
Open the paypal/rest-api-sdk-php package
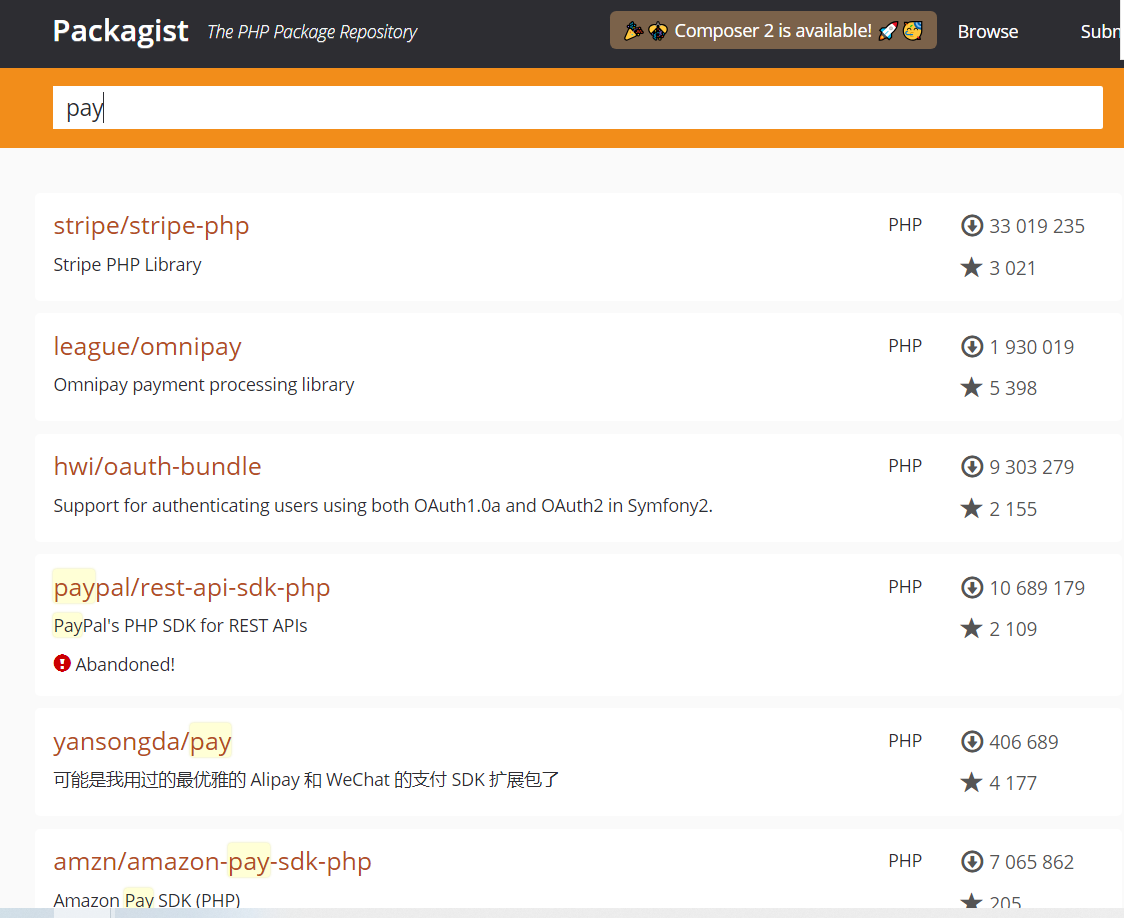[191, 588]
